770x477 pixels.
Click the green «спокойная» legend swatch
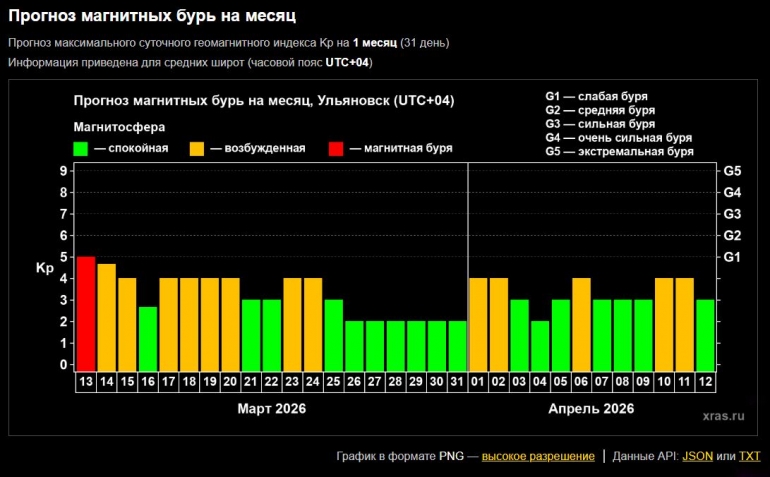(x=82, y=149)
